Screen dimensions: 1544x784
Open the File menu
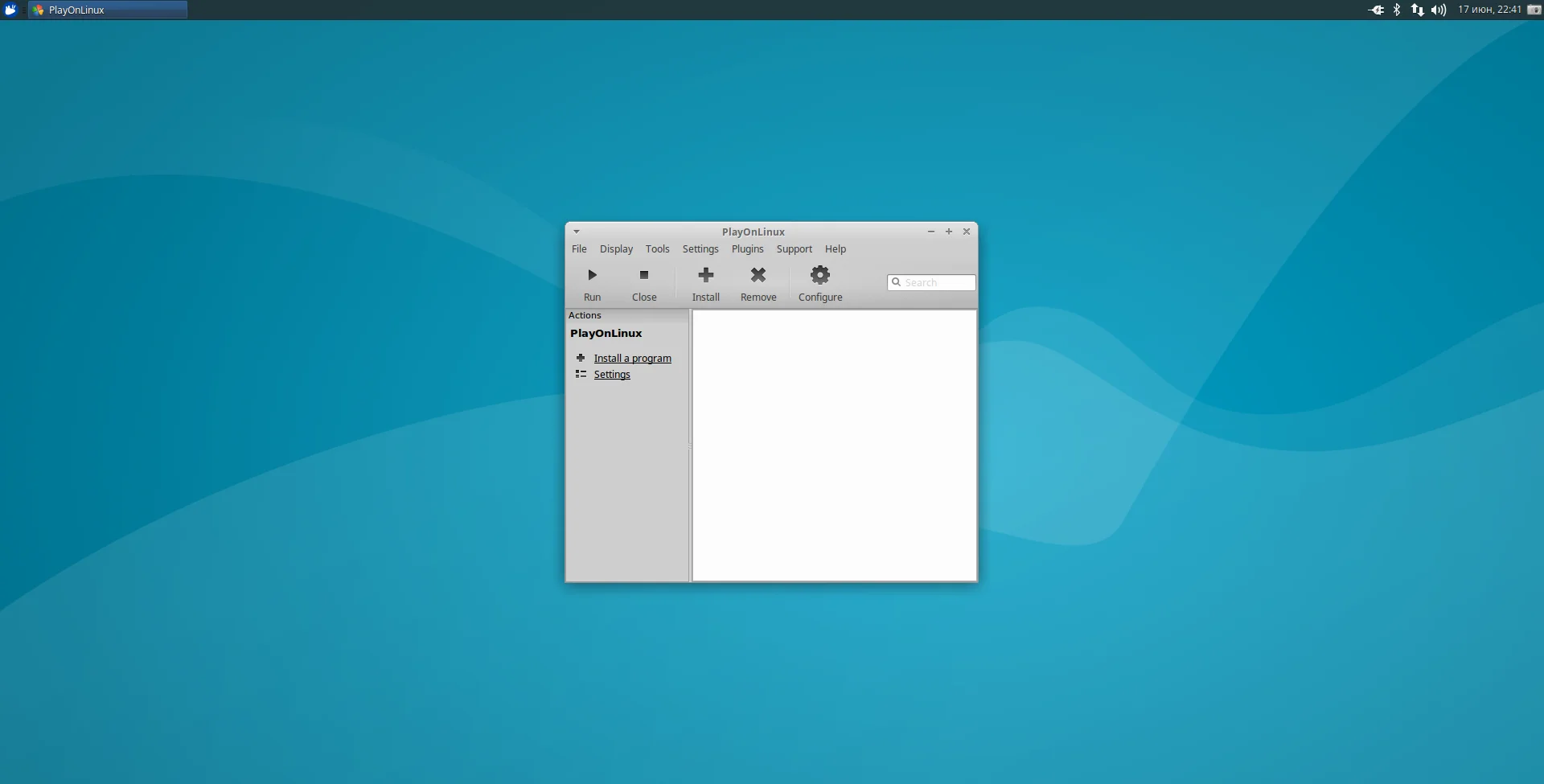tap(579, 249)
